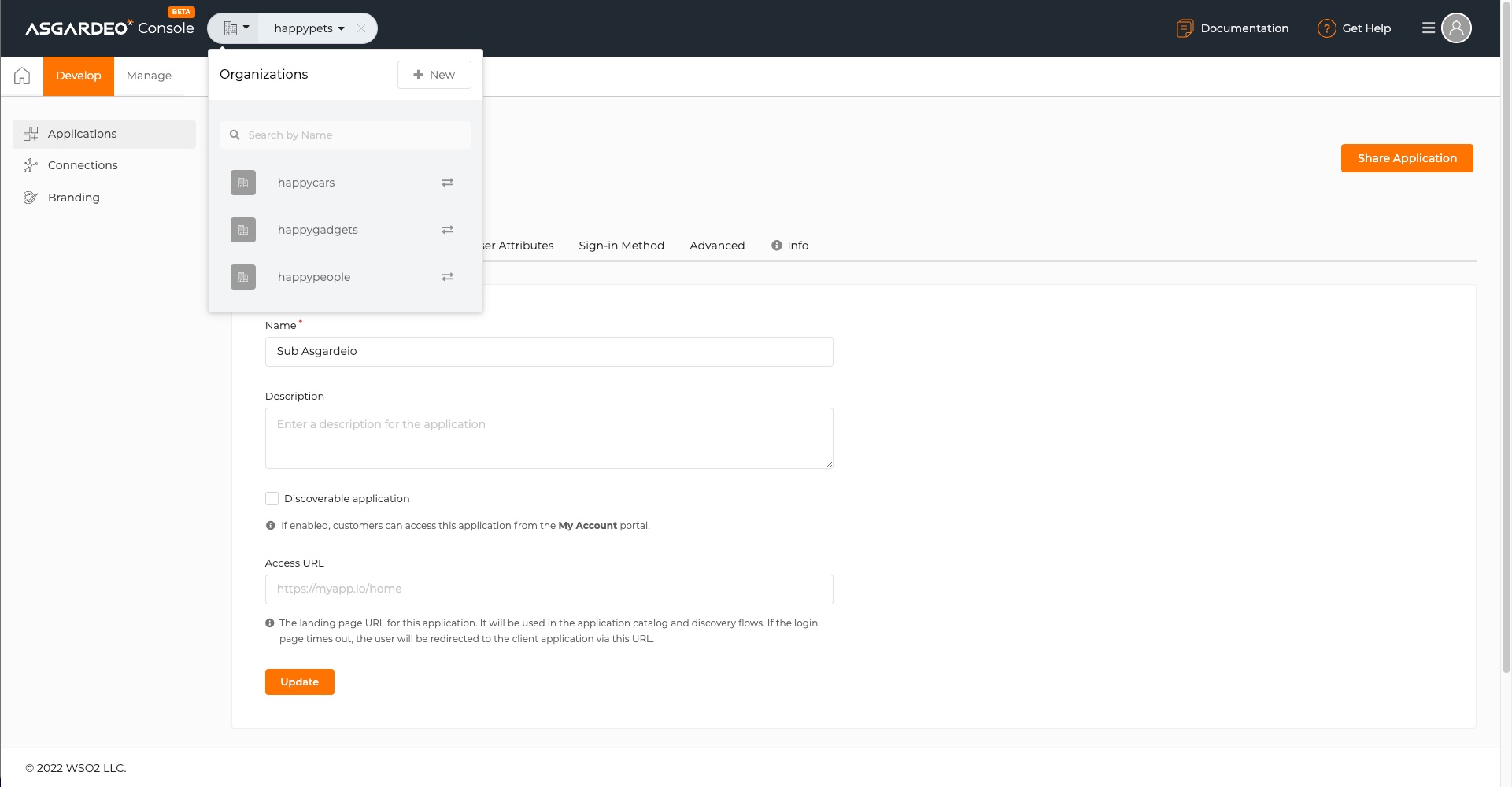Image resolution: width=1512 pixels, height=787 pixels.
Task: Open Branding in the sidebar
Action: point(104,198)
